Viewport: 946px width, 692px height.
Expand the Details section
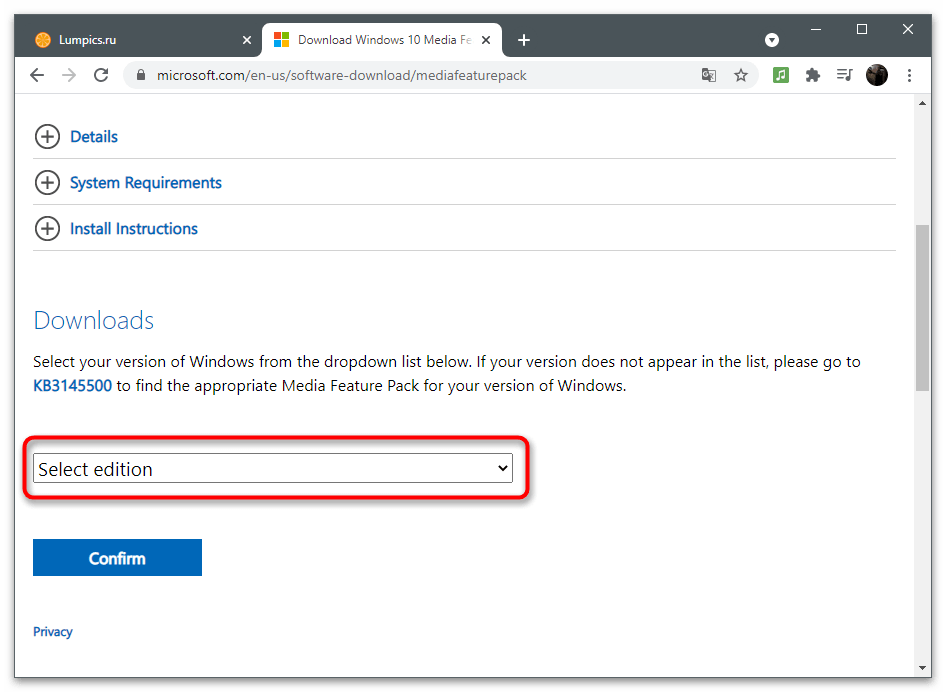[93, 137]
